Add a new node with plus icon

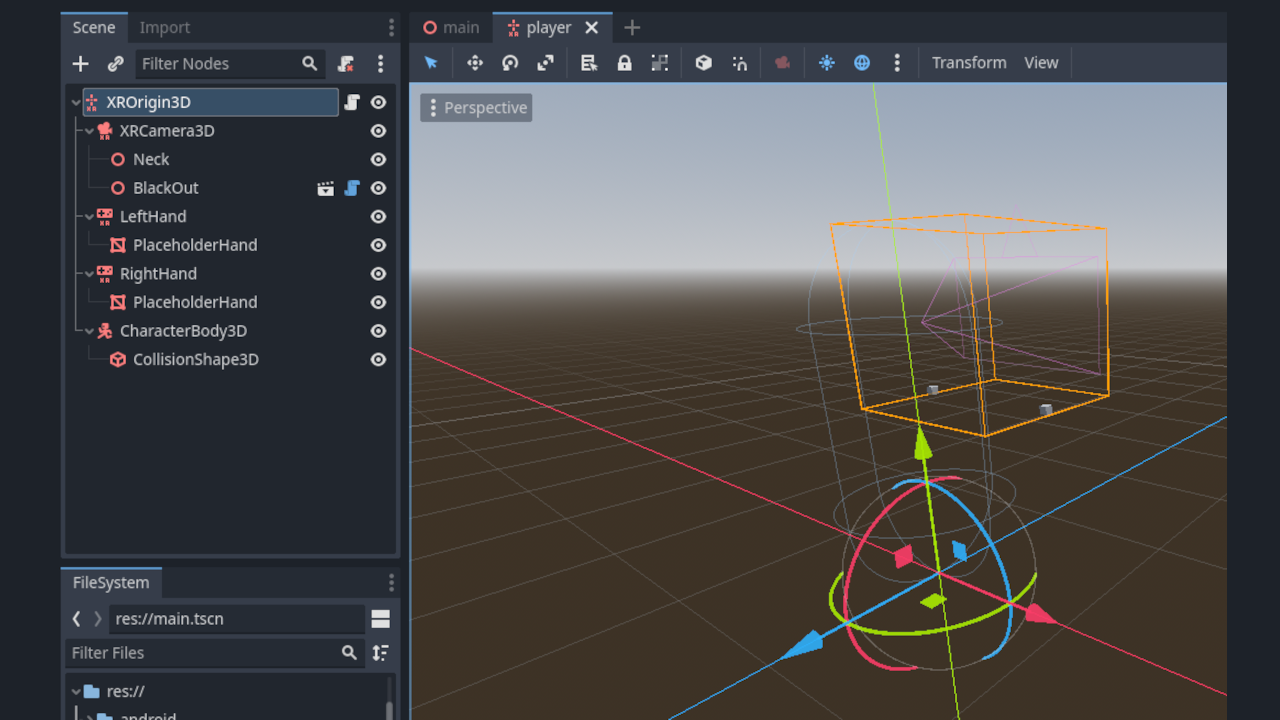(81, 64)
